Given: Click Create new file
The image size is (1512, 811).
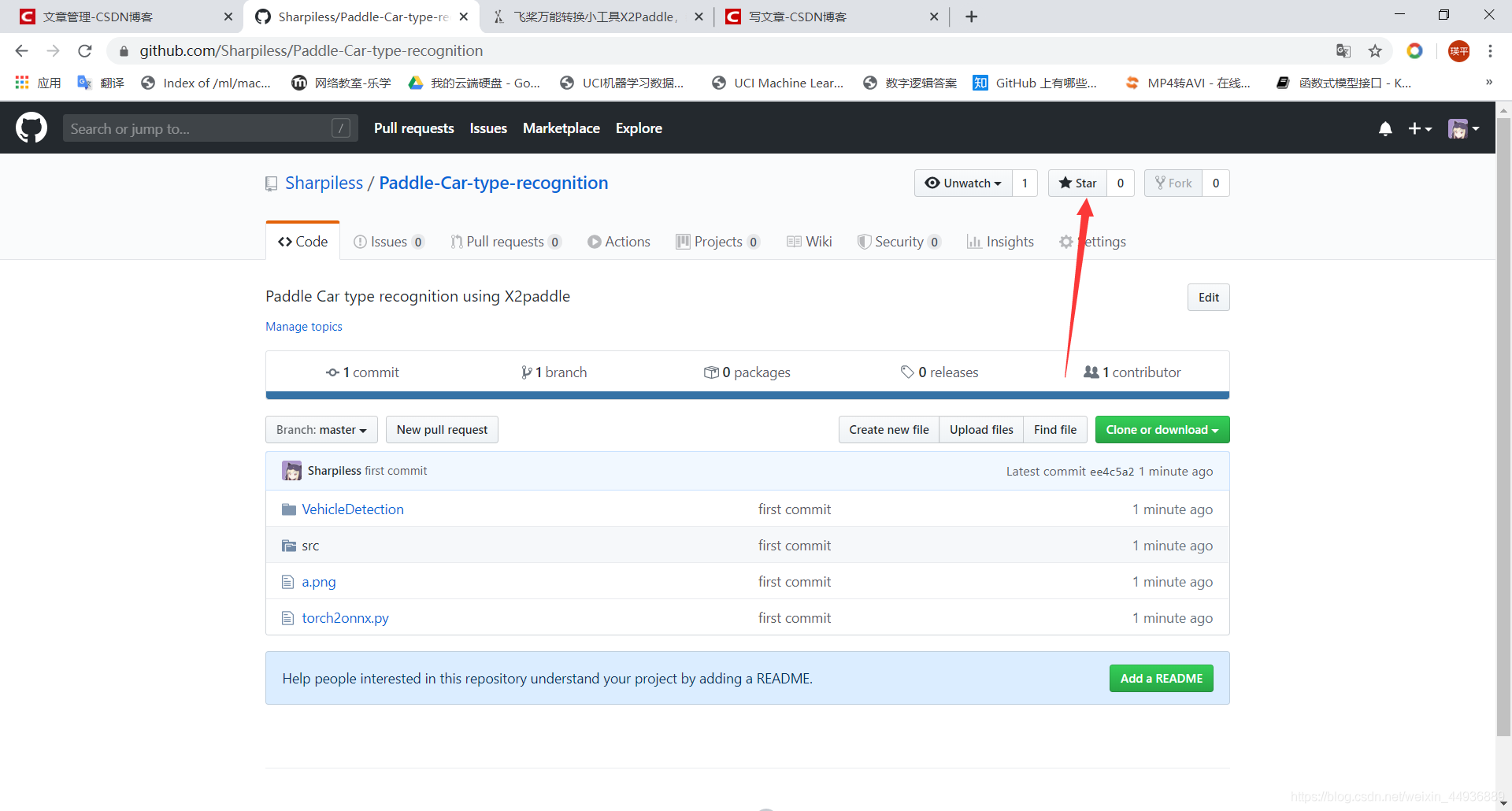Looking at the screenshot, I should [x=889, y=430].
